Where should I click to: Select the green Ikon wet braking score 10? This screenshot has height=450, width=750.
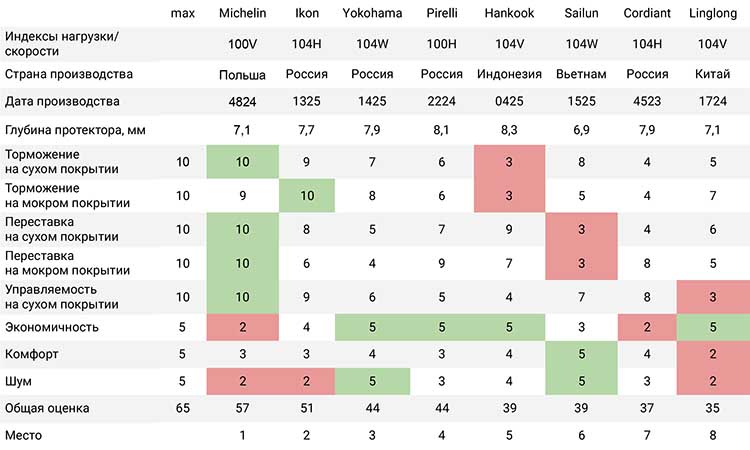click(x=307, y=196)
